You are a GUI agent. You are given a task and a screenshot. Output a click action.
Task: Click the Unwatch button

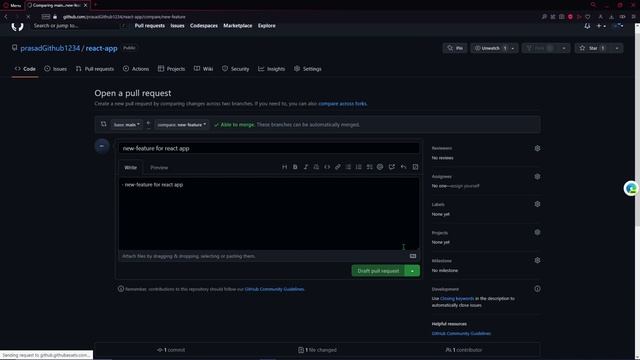[x=489, y=48]
